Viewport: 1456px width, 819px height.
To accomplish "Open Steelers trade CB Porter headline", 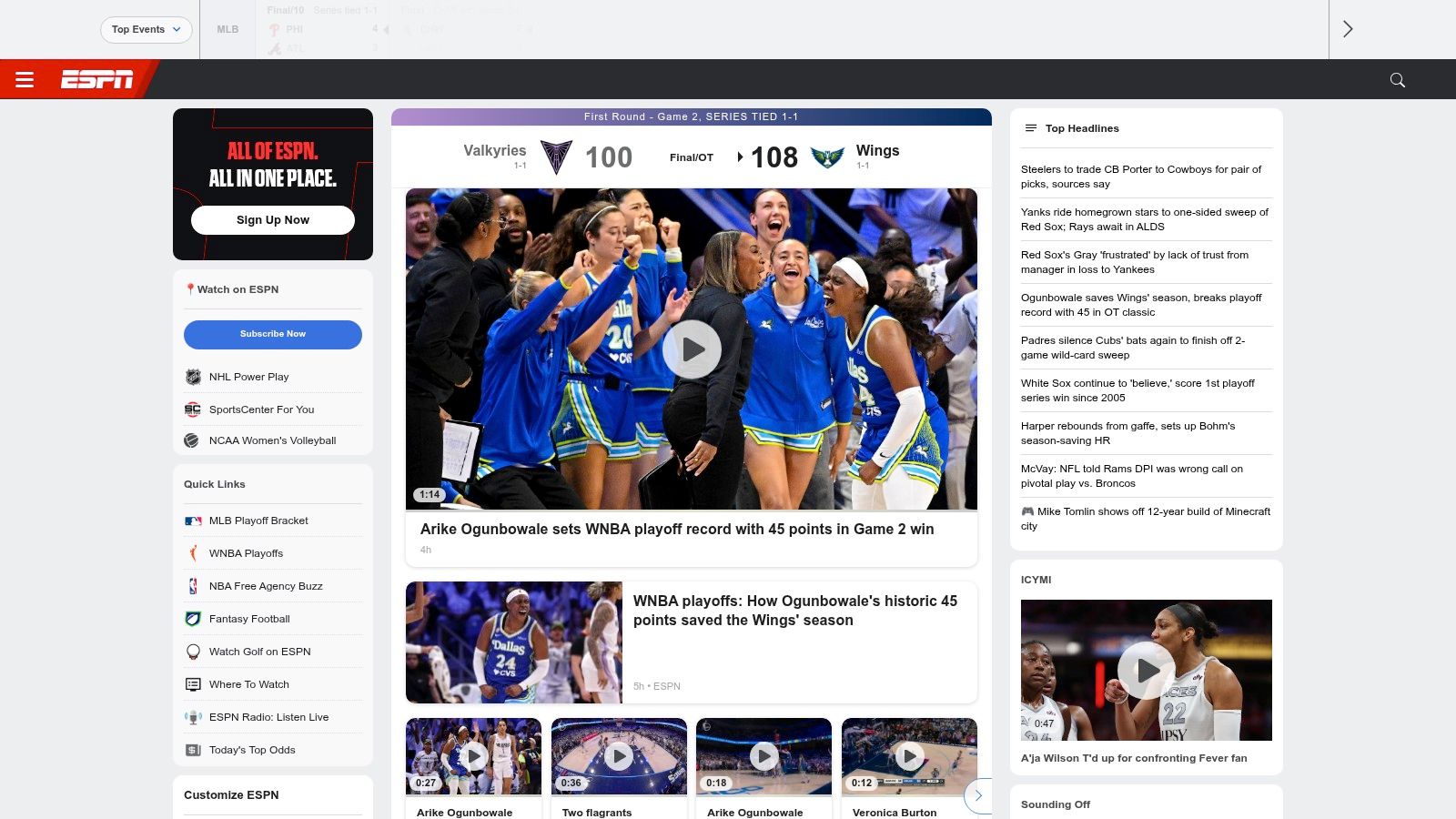I will point(1141,177).
